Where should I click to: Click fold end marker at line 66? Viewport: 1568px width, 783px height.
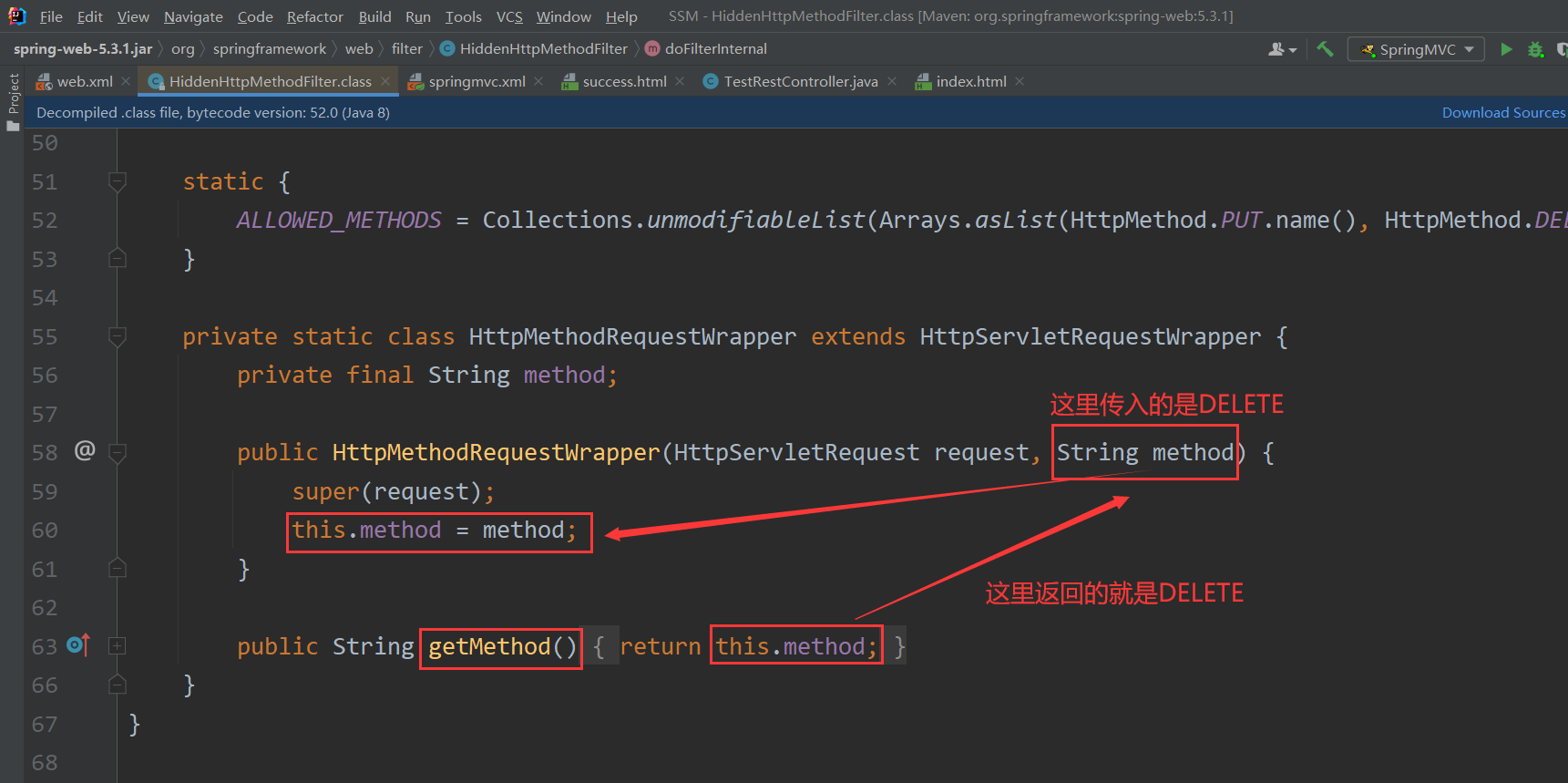(x=118, y=684)
